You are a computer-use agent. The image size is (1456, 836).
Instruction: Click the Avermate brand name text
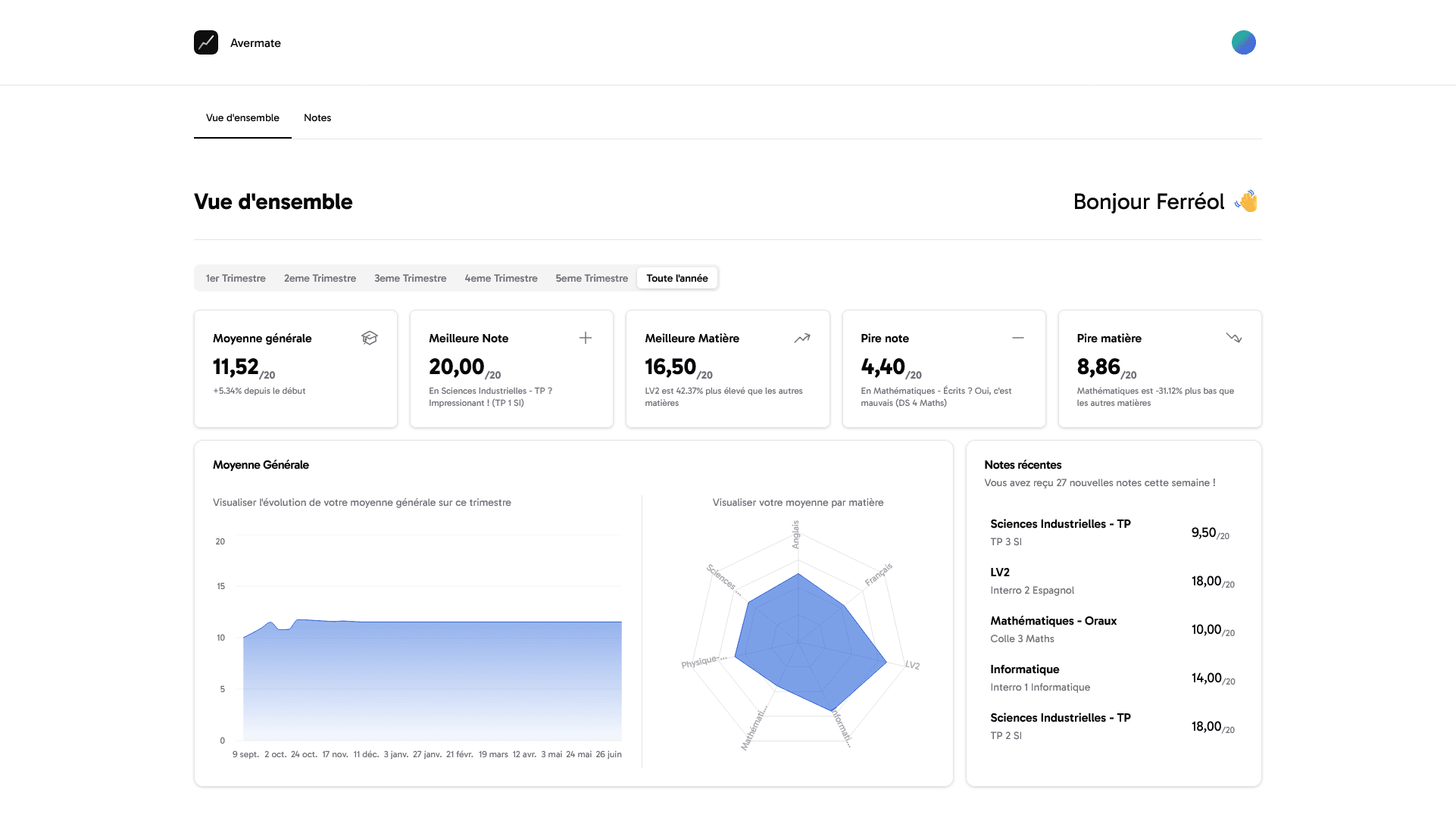(255, 43)
